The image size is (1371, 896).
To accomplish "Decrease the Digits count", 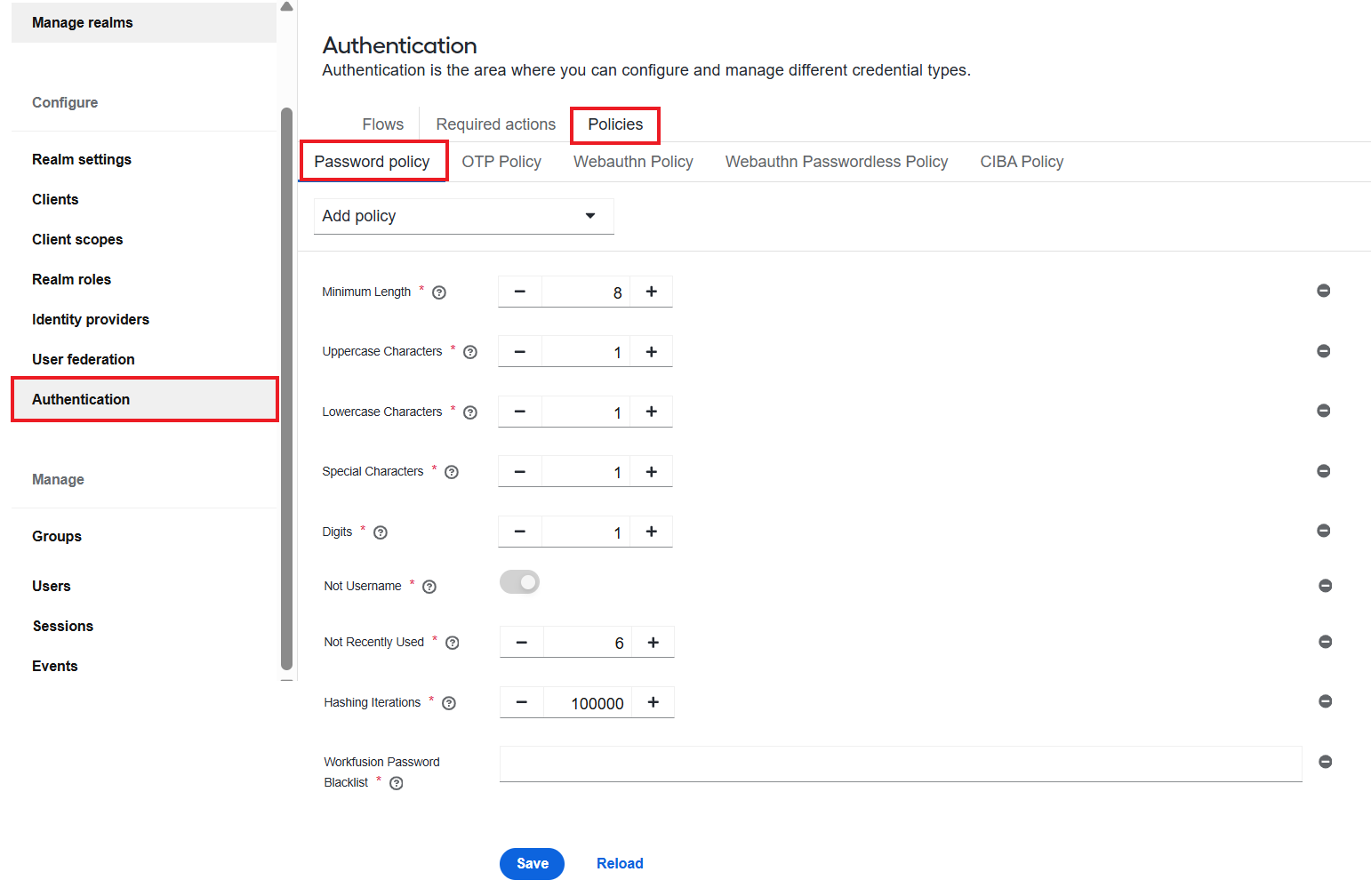I will [520, 532].
